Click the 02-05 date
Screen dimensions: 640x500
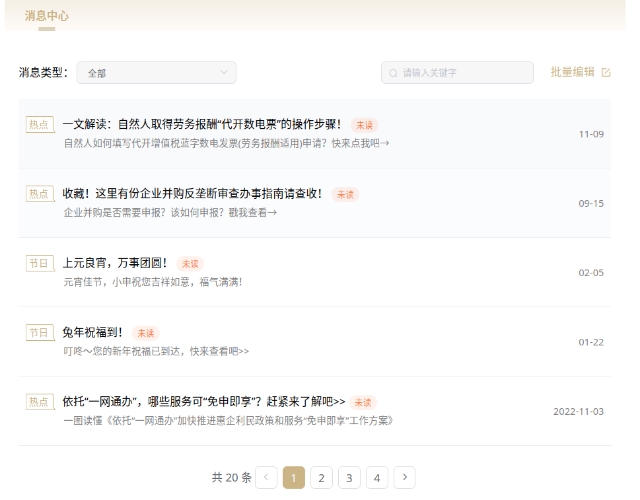[591, 273]
